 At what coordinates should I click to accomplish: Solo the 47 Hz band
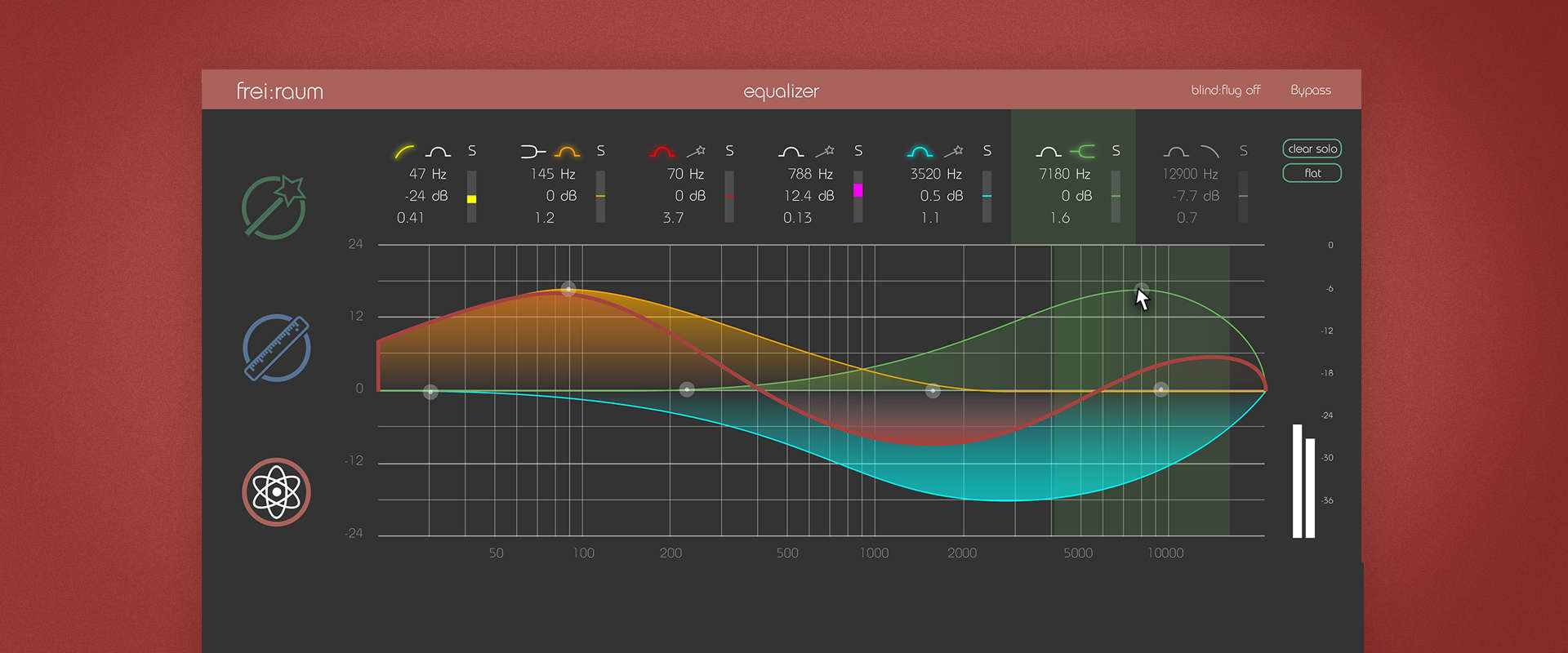472,151
